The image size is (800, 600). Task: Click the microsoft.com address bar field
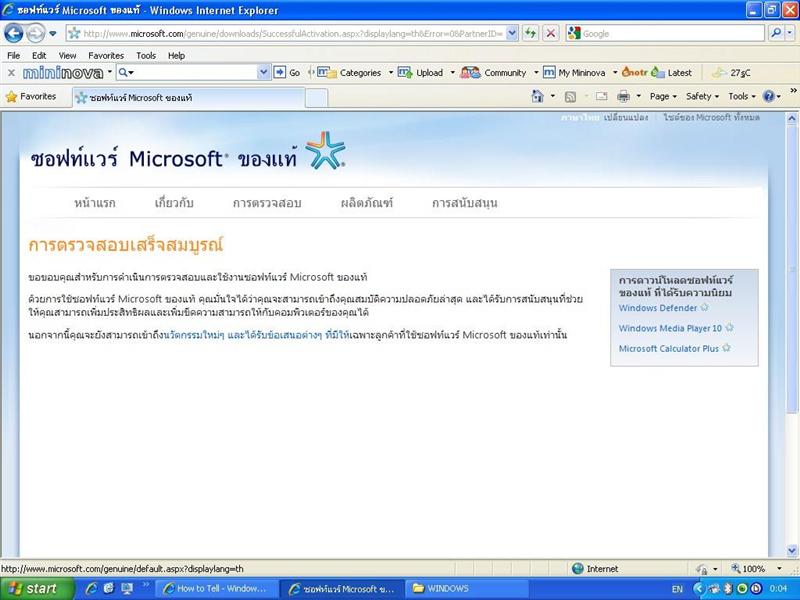click(x=286, y=34)
